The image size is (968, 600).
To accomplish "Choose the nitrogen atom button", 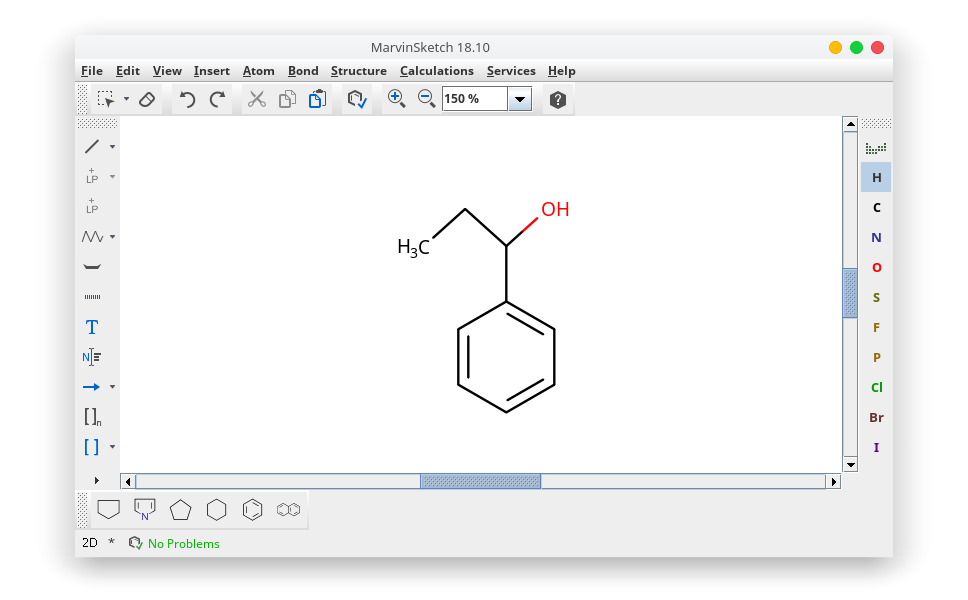I will tap(876, 237).
